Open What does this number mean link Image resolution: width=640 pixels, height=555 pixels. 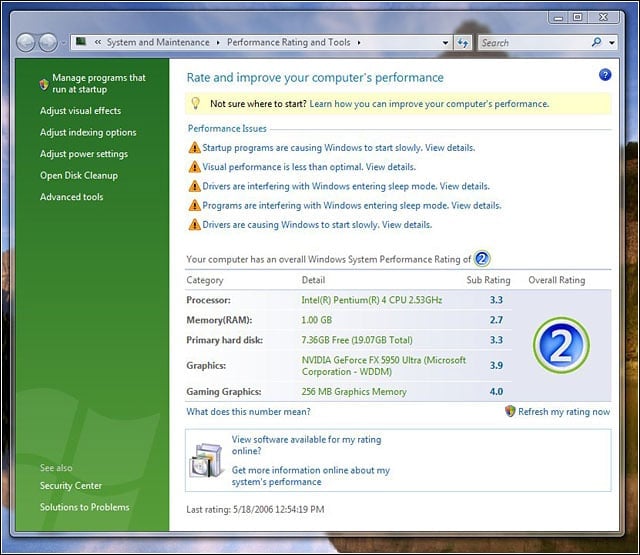click(248, 411)
